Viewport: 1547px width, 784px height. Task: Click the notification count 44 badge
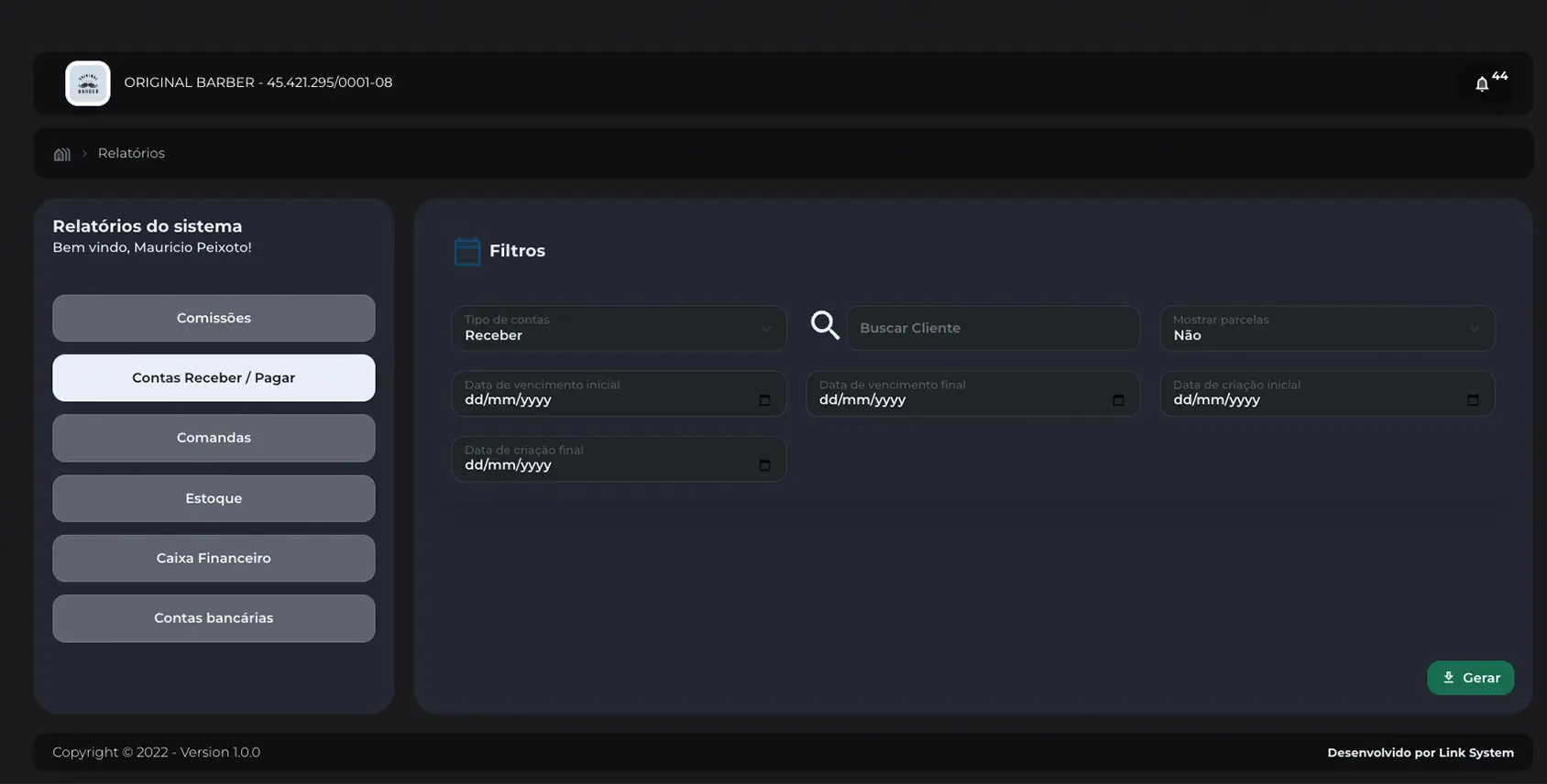[1499, 76]
